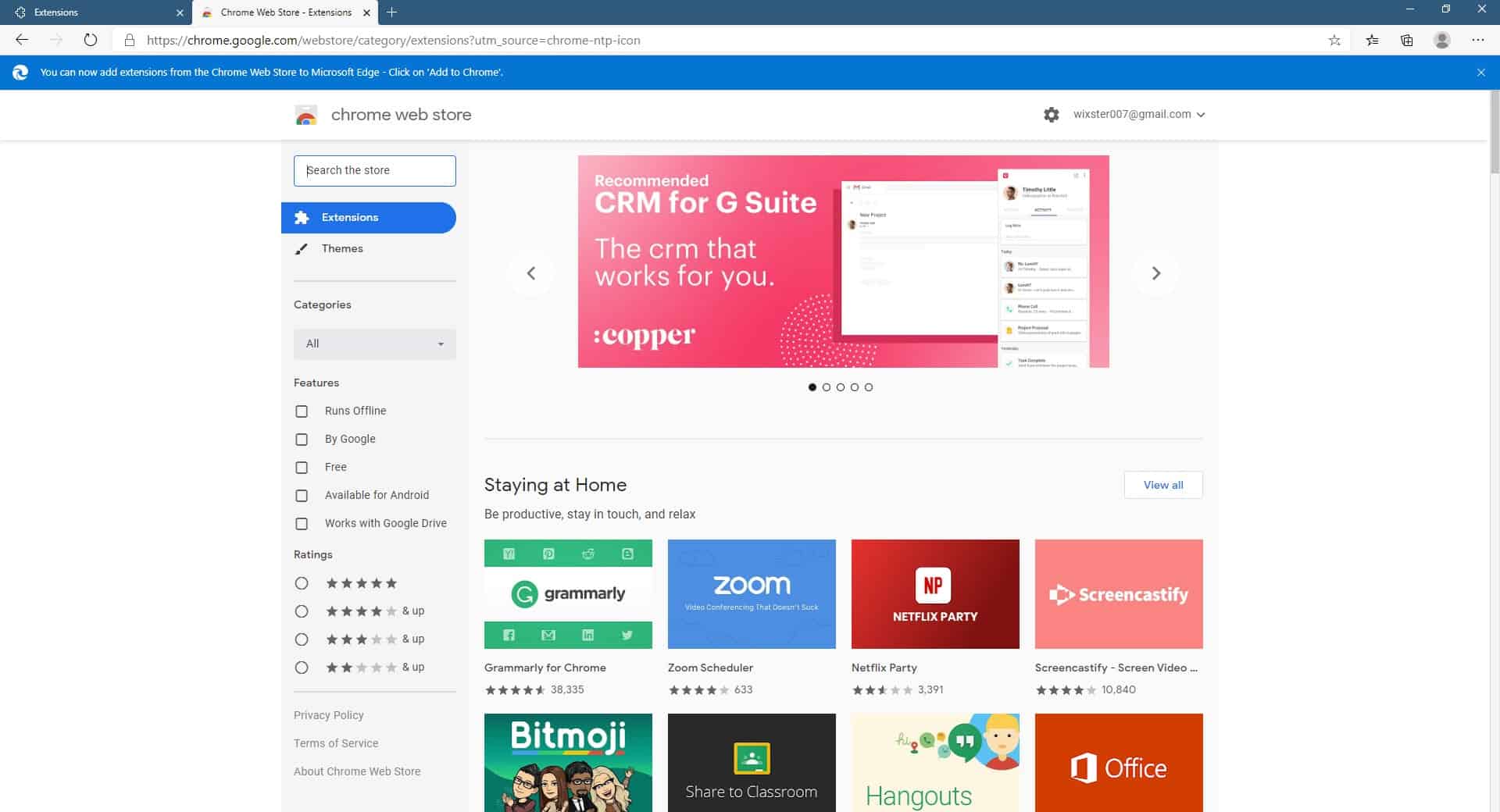View site security lock icon
This screenshot has height=812, width=1500.
tap(130, 40)
